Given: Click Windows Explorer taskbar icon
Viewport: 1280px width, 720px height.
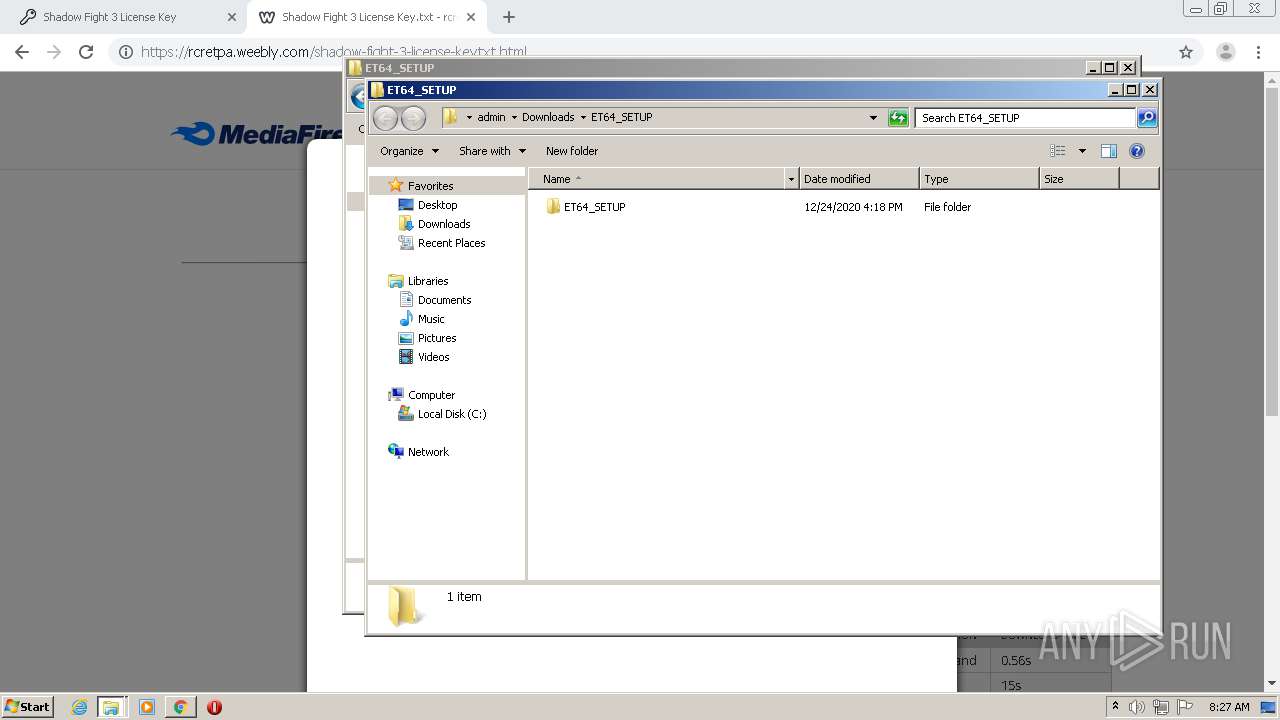Looking at the screenshot, I should pyautogui.click(x=111, y=707).
